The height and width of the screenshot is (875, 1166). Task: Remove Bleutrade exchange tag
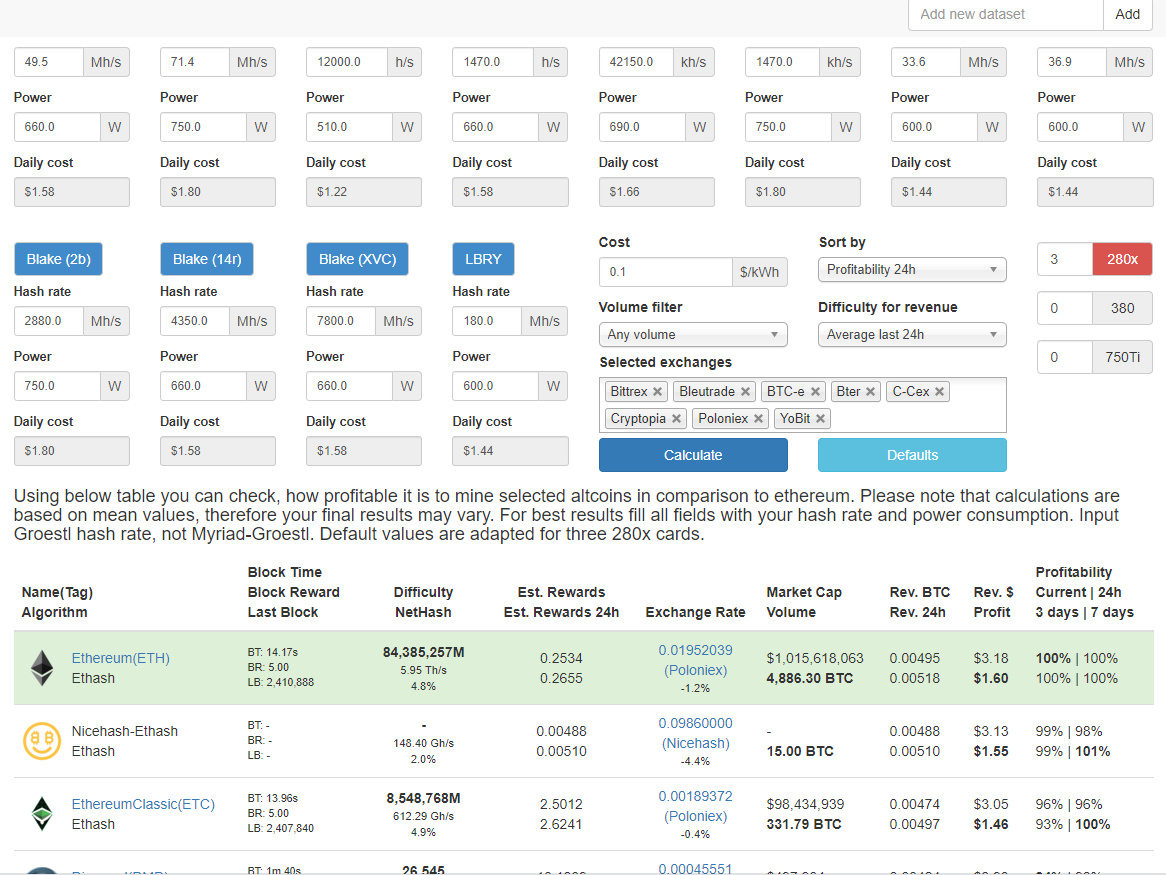[x=745, y=392]
